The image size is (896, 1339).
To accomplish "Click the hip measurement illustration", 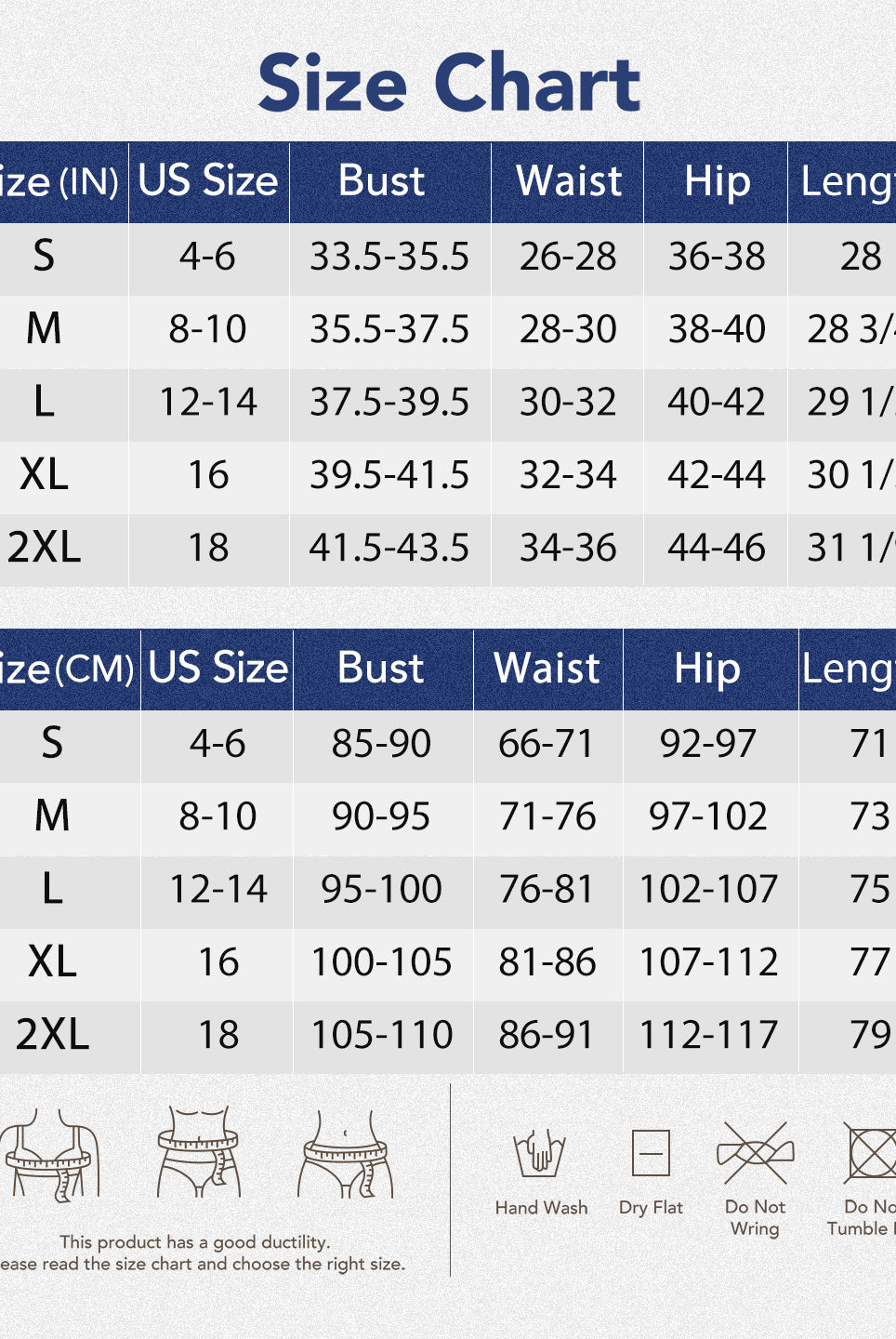I will pos(346,1155).
